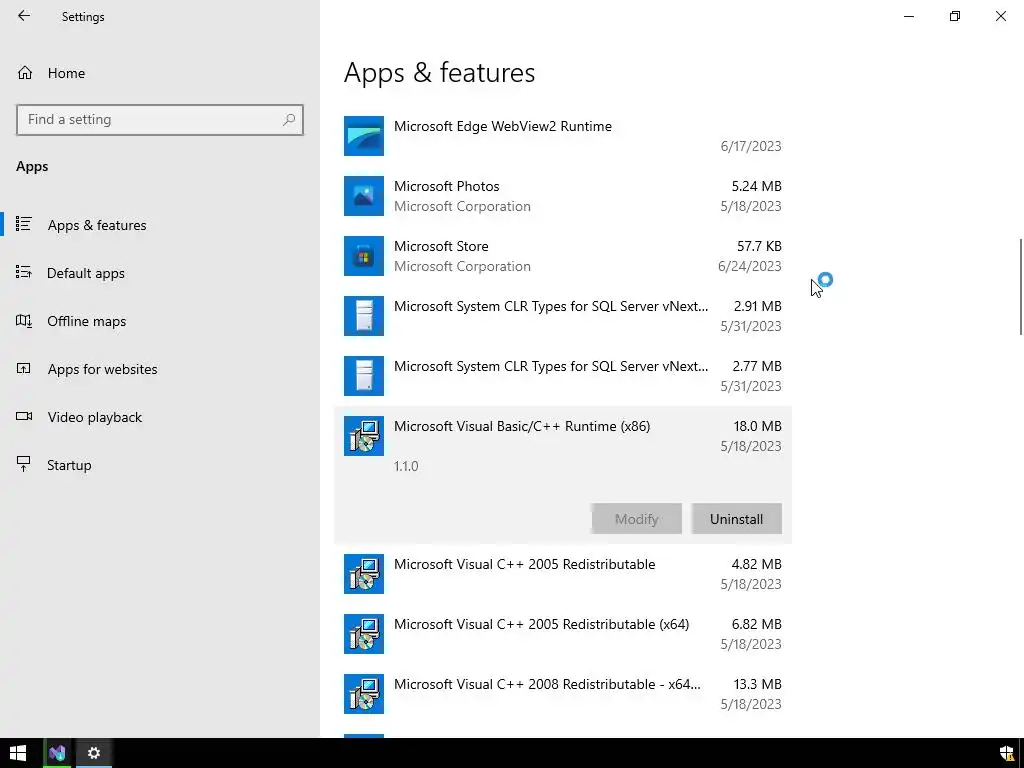Click the 57.7 KB size value
This screenshot has width=1024, height=768.
[759, 247]
